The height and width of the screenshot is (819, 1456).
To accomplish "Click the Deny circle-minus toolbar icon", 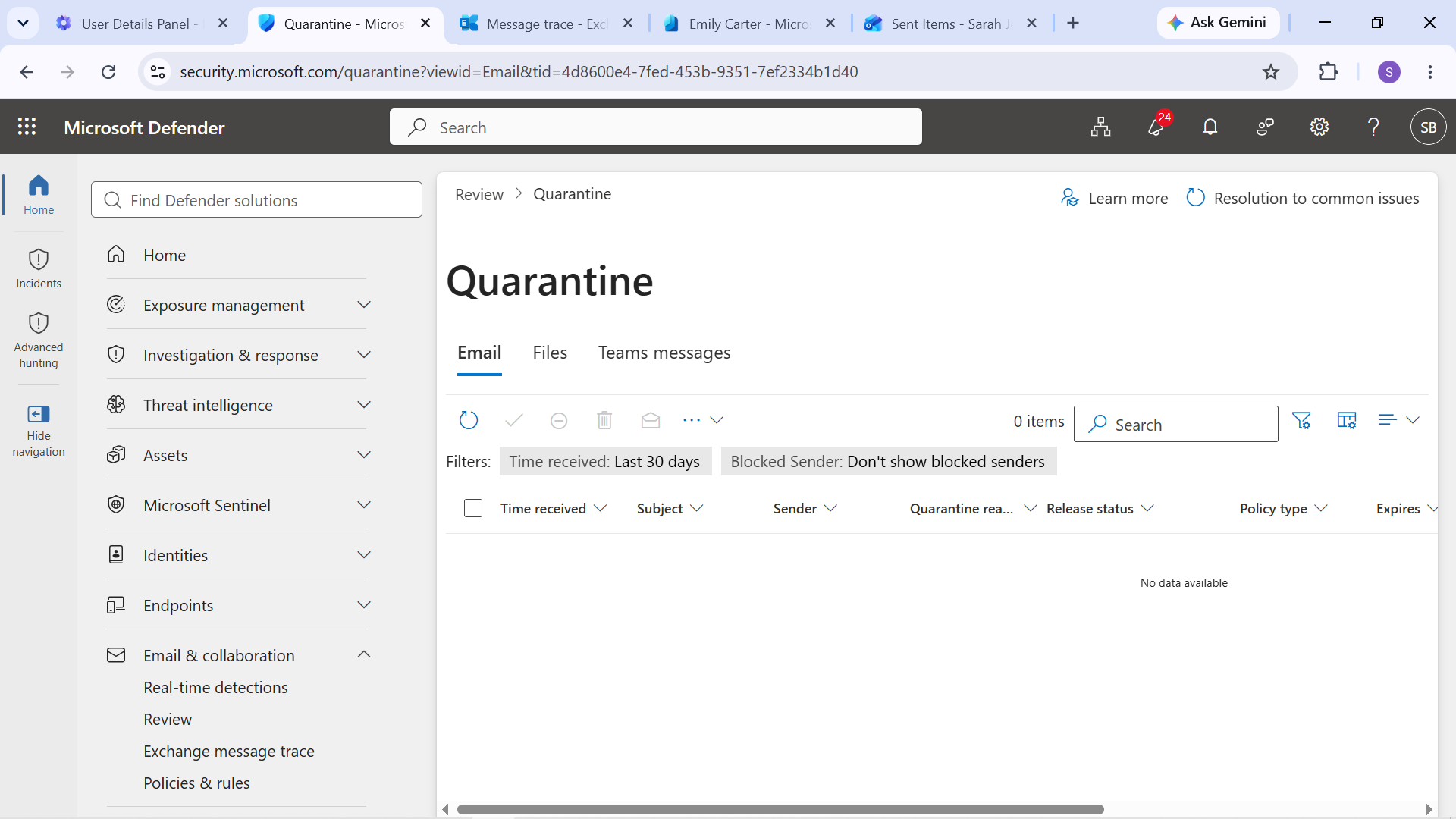I will (559, 420).
